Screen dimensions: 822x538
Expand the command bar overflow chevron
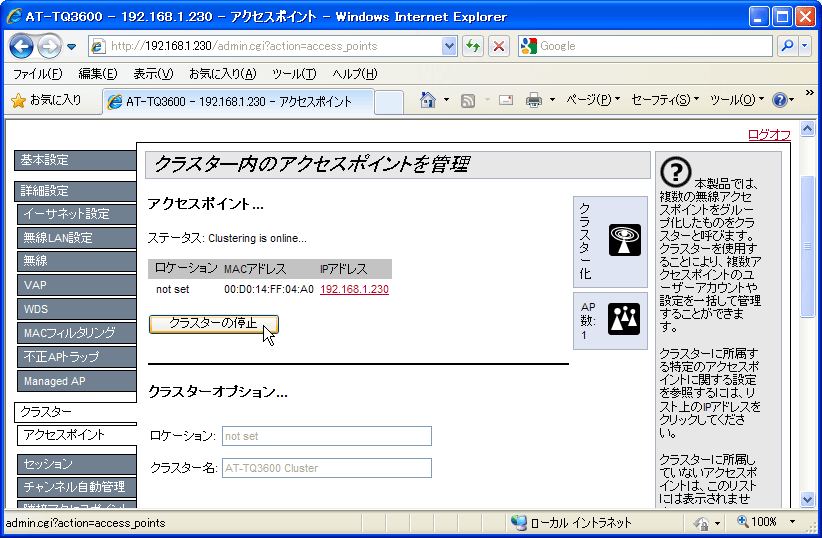click(x=809, y=93)
